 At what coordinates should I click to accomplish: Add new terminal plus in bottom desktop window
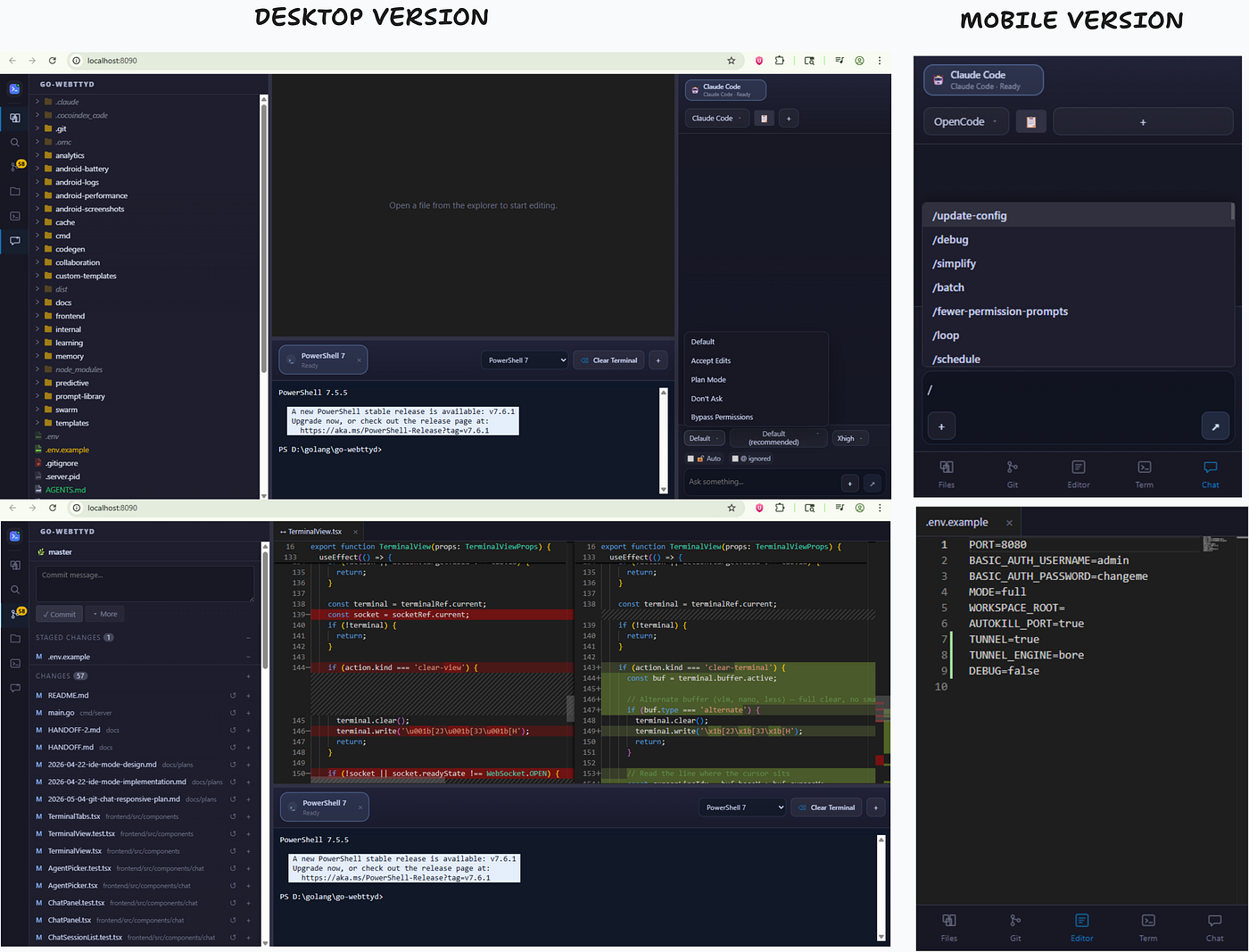pyautogui.click(x=876, y=807)
